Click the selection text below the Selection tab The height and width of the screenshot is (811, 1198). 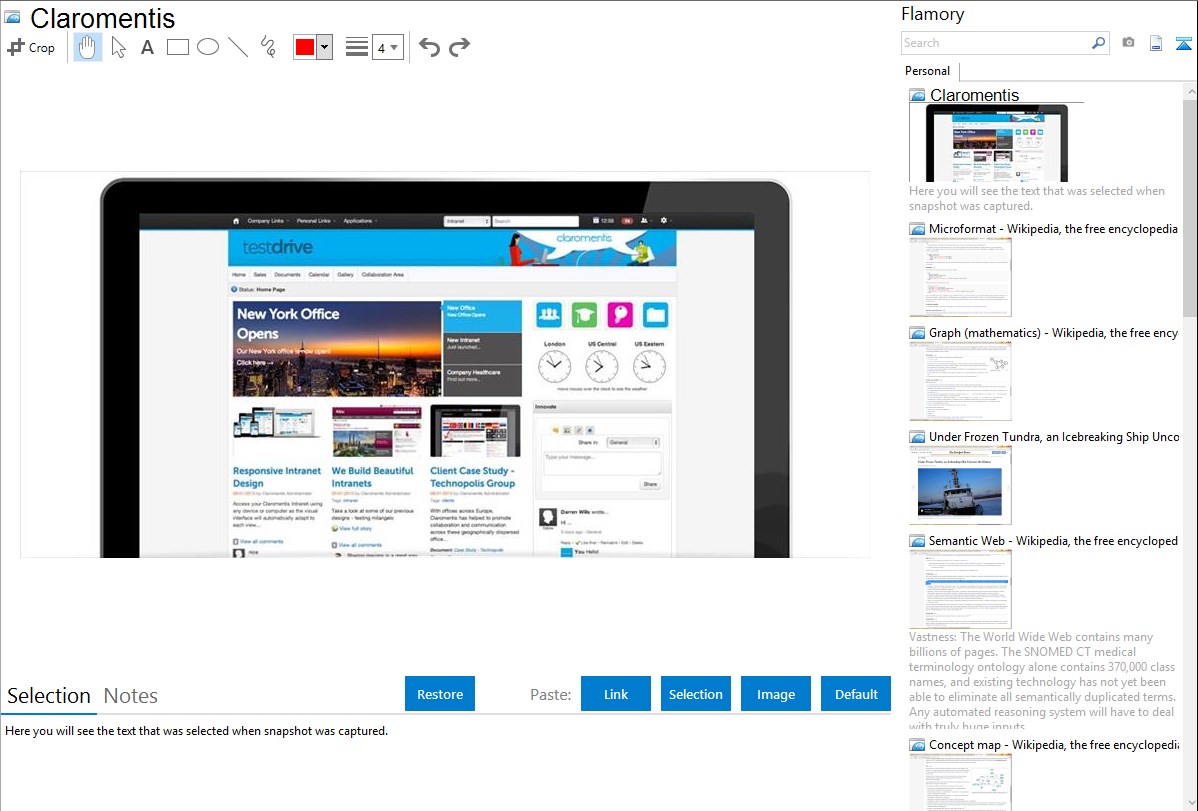coord(196,731)
